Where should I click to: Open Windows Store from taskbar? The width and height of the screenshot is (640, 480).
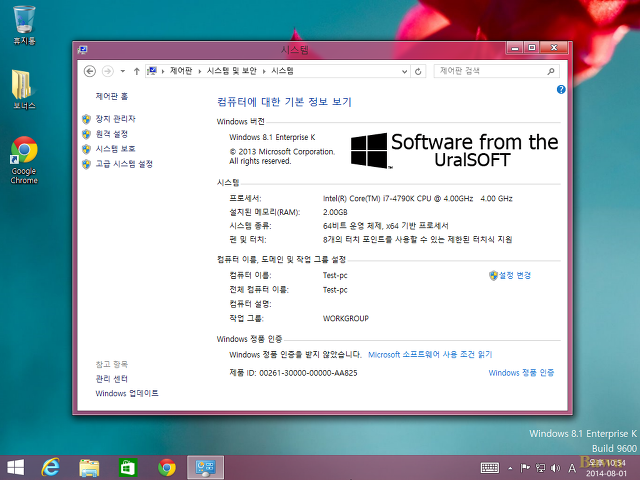128,467
